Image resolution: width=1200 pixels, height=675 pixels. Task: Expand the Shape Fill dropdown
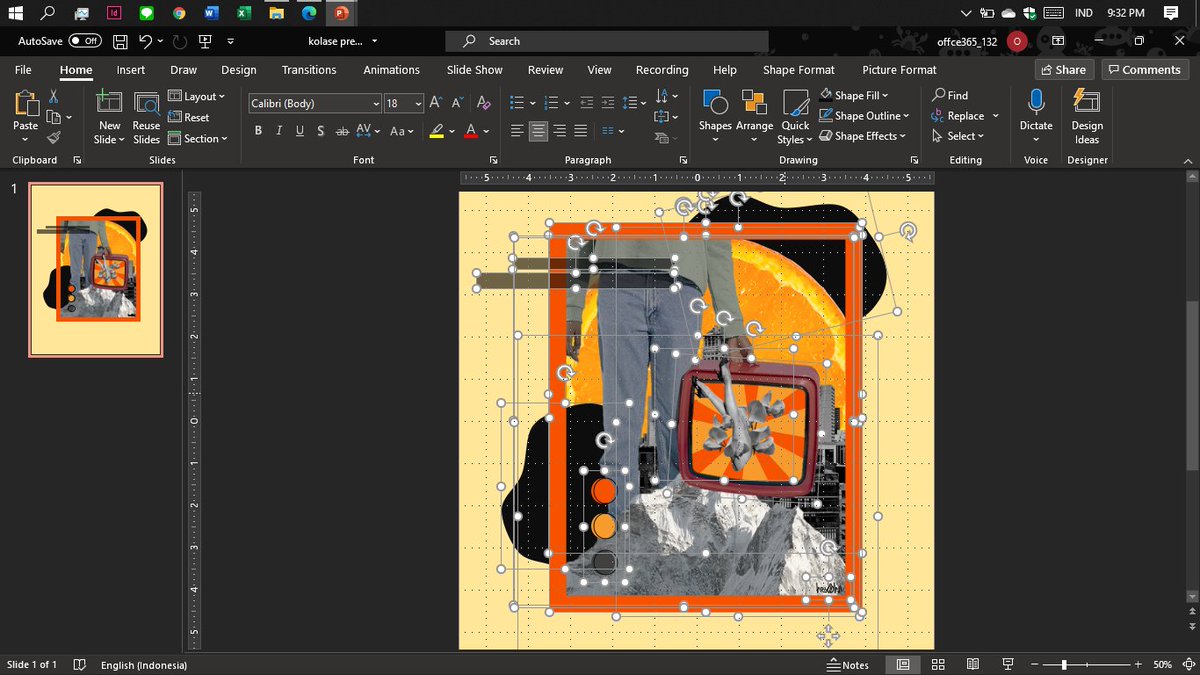coord(885,95)
